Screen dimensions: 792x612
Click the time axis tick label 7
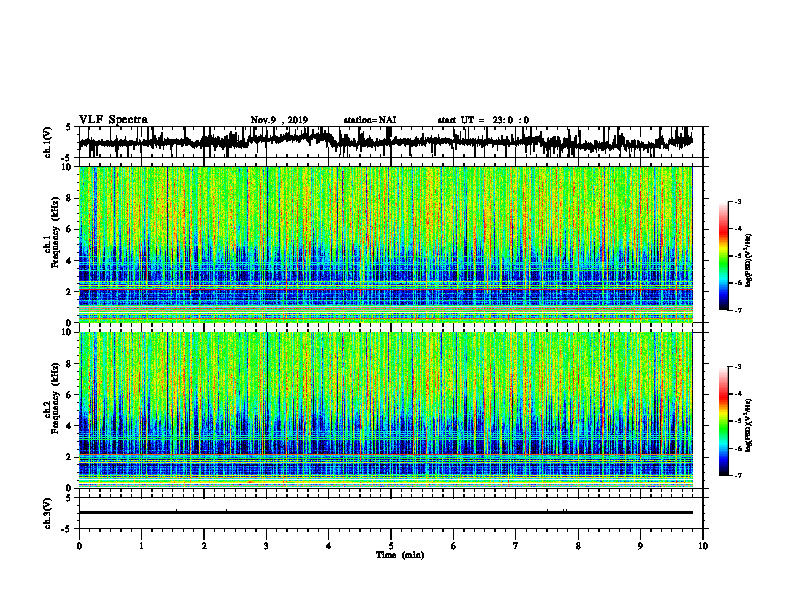516,546
